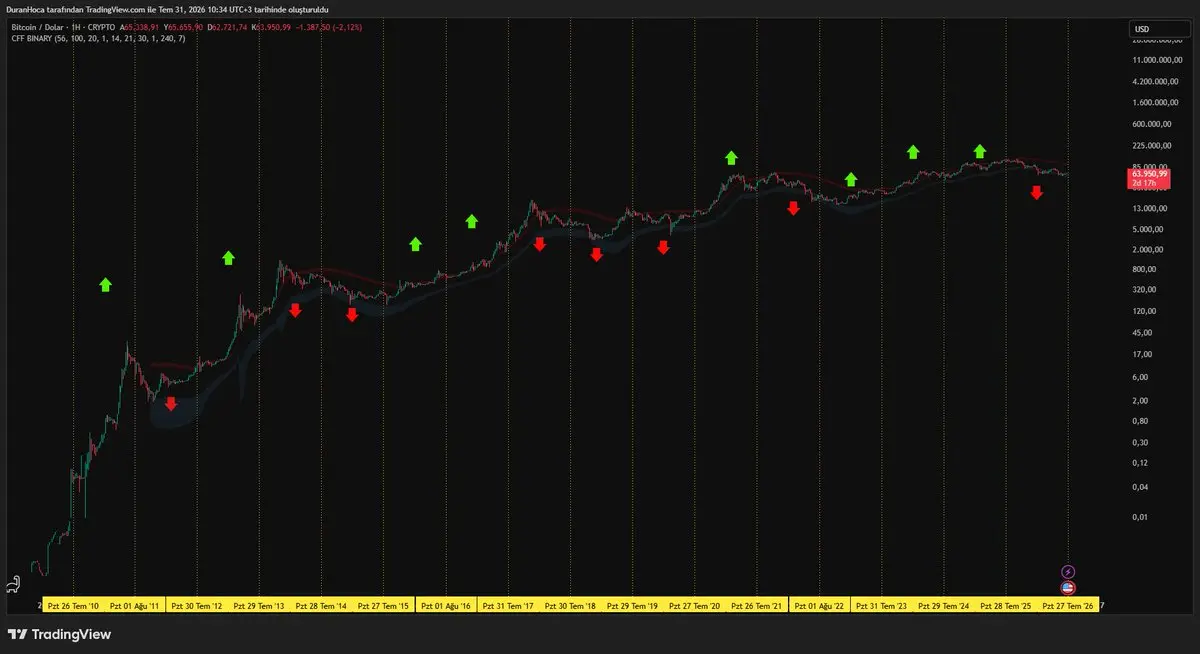Click the 0,01 price axis label
The image size is (1200, 654).
point(1140,518)
